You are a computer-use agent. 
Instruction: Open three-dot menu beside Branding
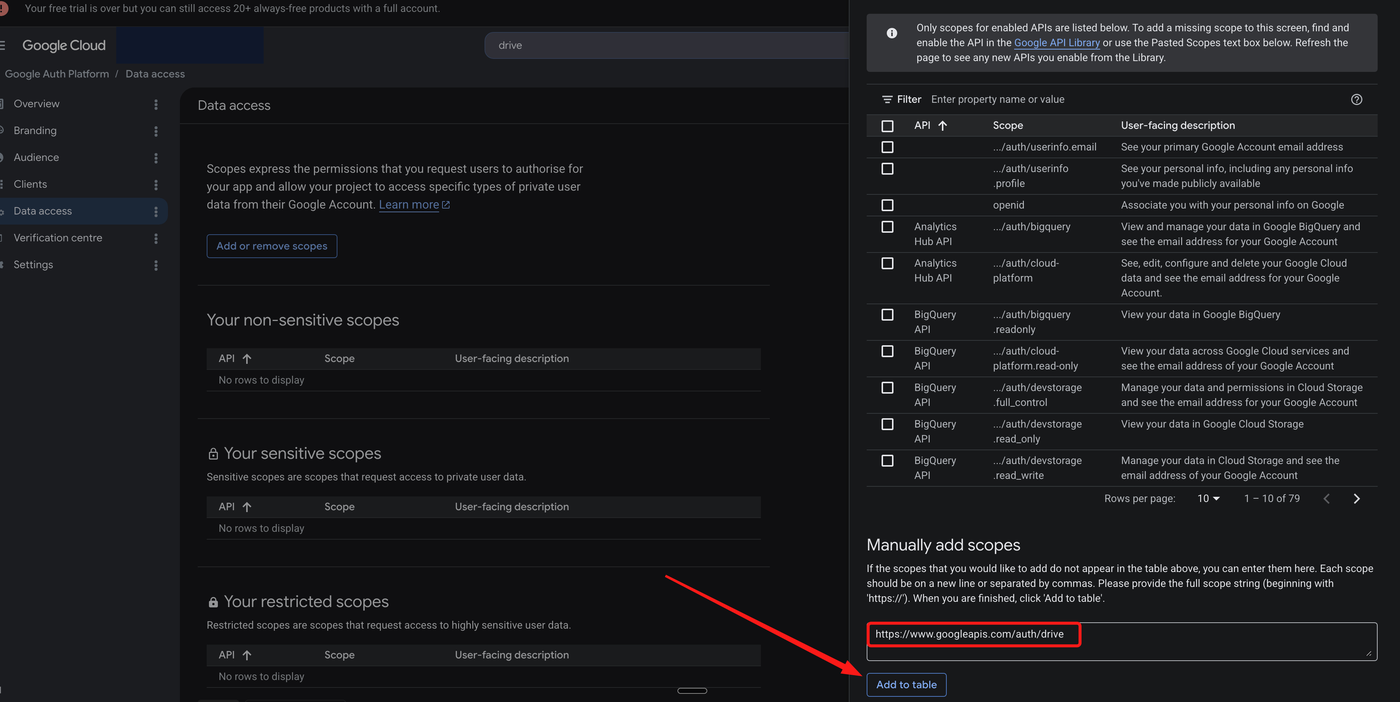156,131
